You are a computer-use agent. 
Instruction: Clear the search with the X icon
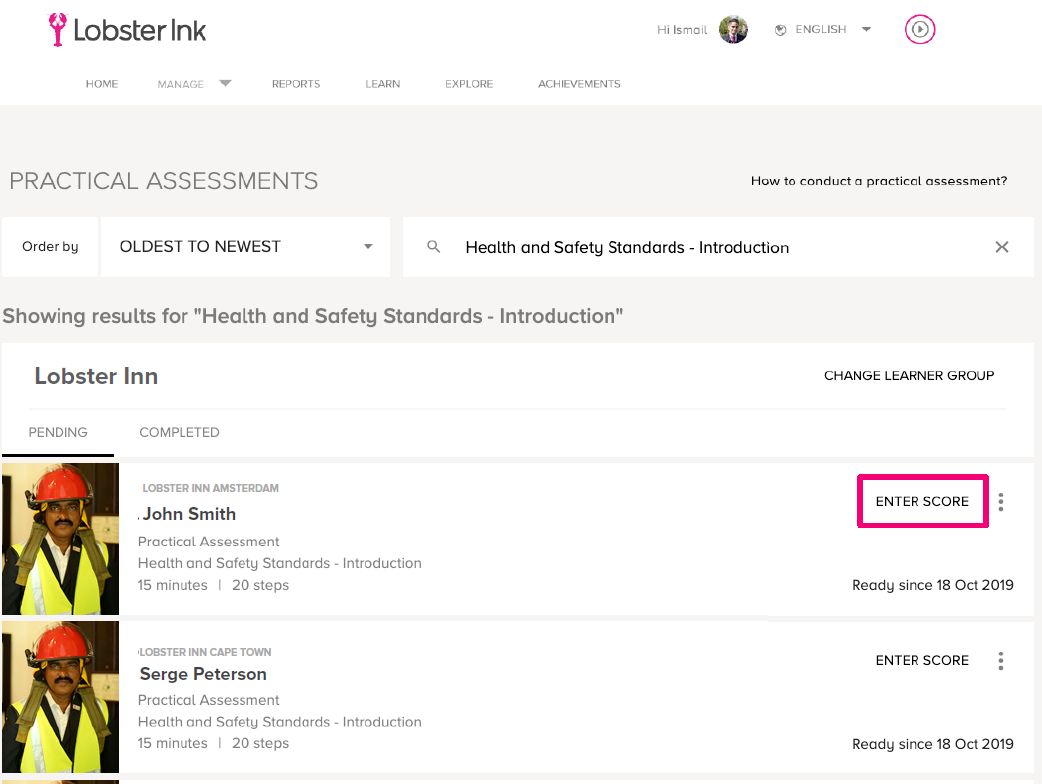click(x=1001, y=247)
